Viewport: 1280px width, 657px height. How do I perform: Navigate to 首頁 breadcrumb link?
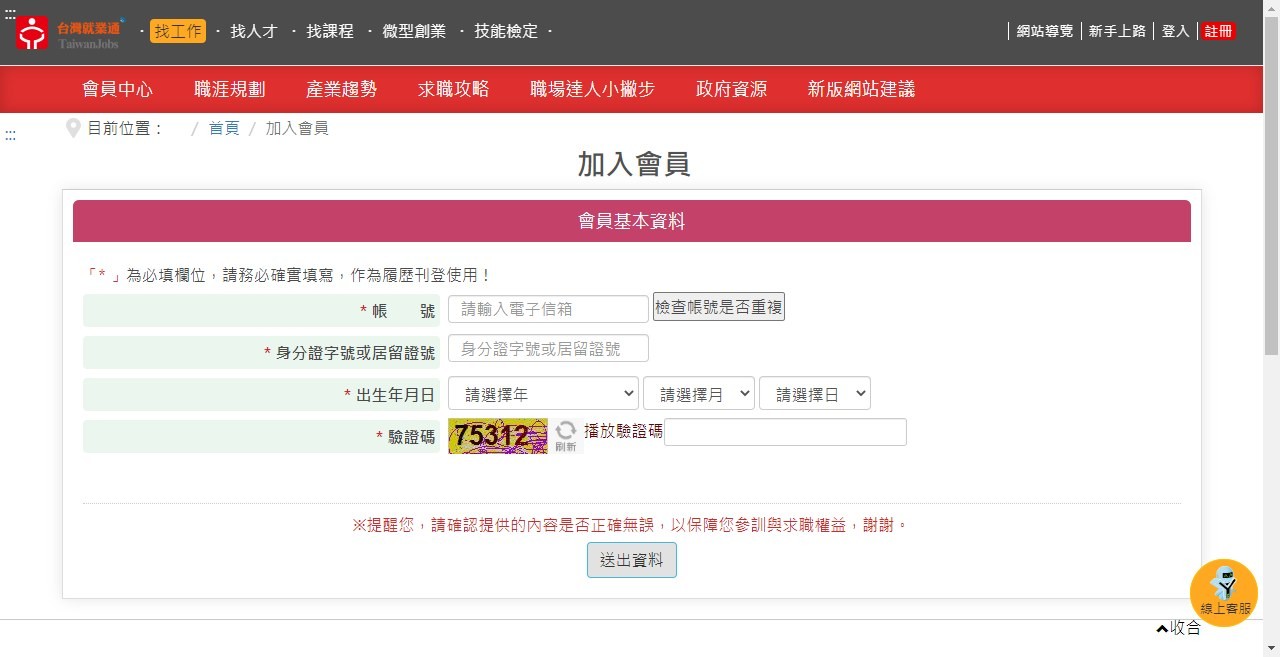tap(224, 128)
